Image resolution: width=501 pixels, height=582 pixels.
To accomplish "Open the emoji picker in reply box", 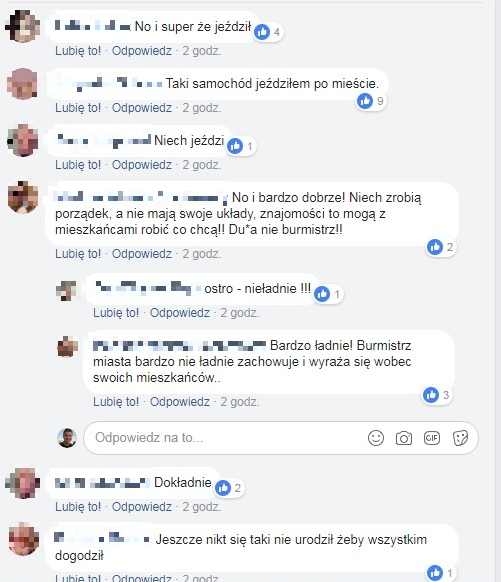I will click(x=376, y=438).
